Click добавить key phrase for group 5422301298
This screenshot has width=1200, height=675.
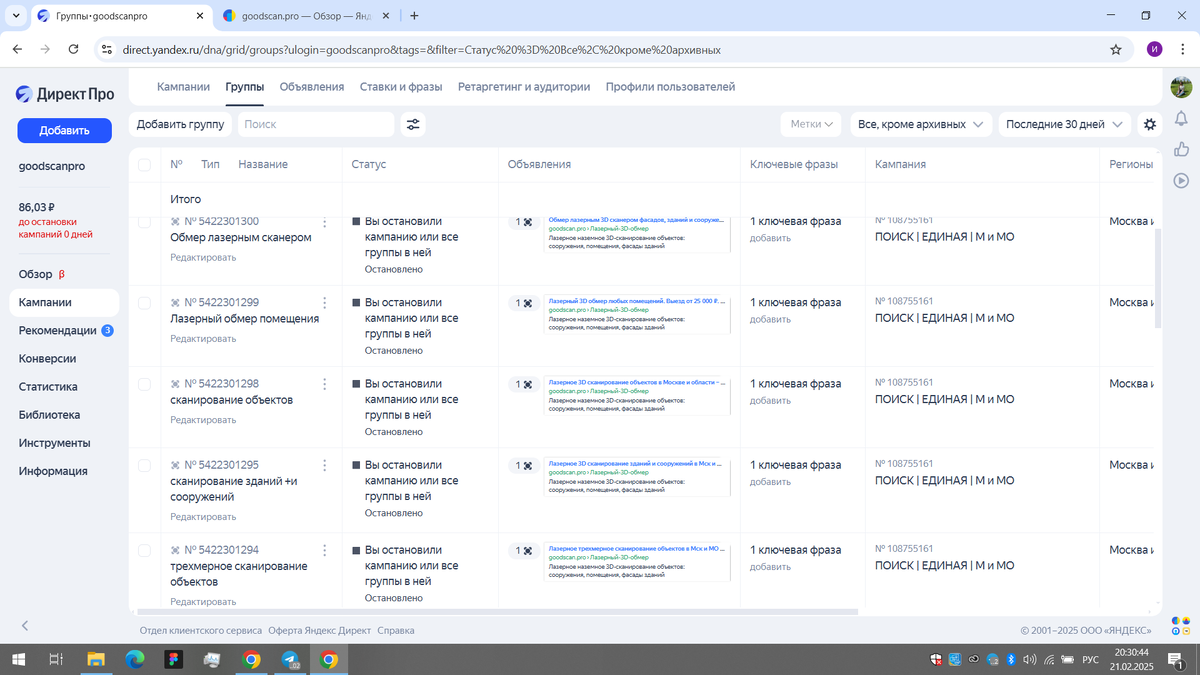click(x=770, y=401)
